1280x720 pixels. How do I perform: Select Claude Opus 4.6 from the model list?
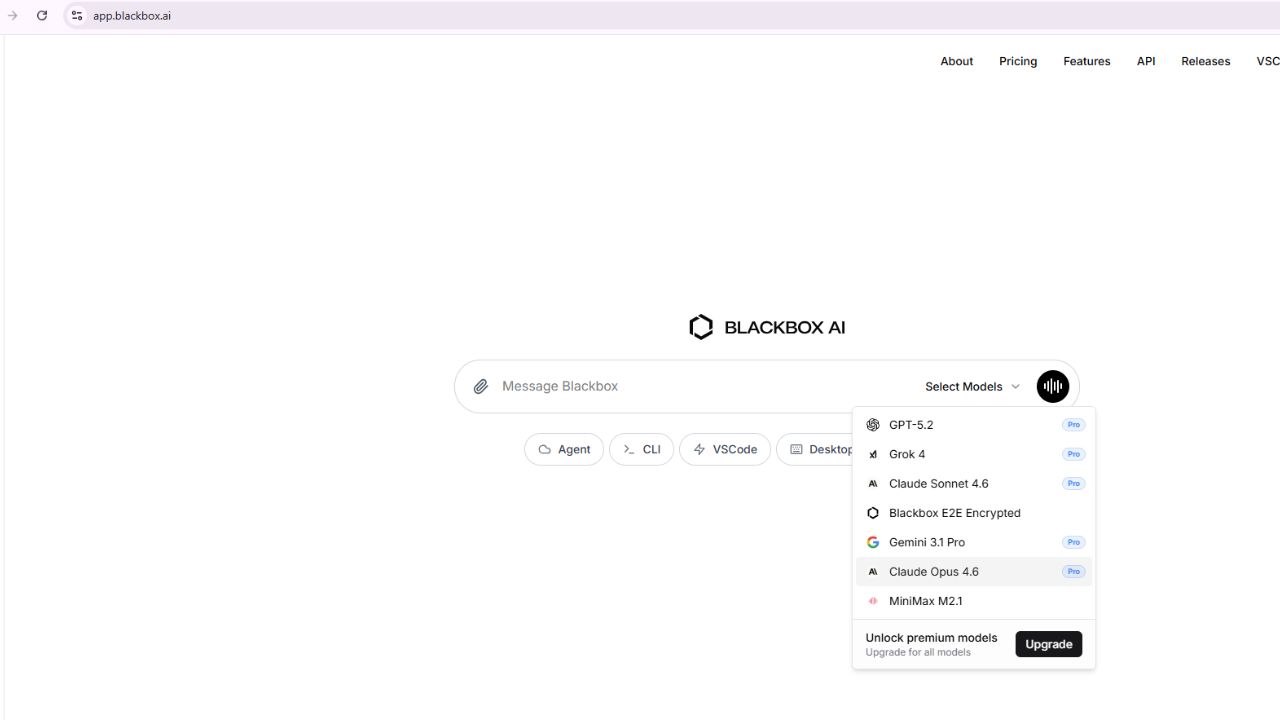933,571
